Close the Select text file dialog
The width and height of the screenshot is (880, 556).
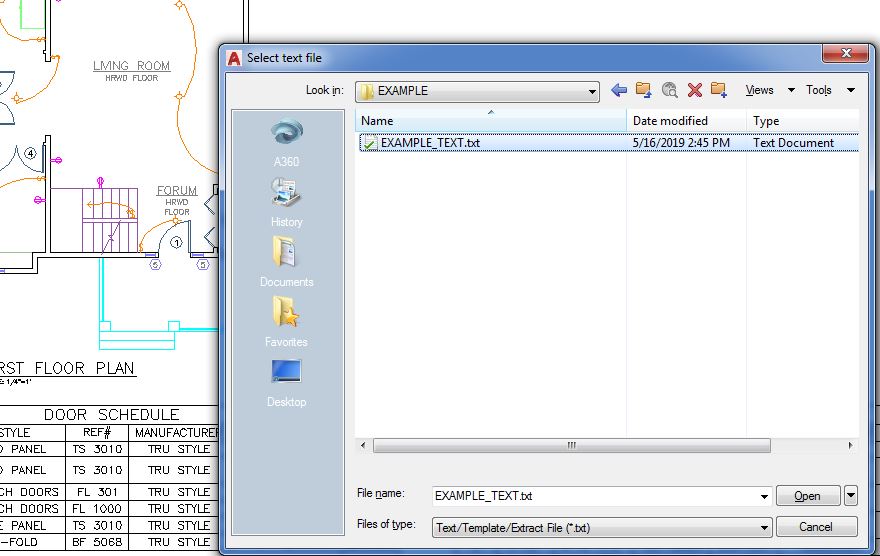(846, 53)
